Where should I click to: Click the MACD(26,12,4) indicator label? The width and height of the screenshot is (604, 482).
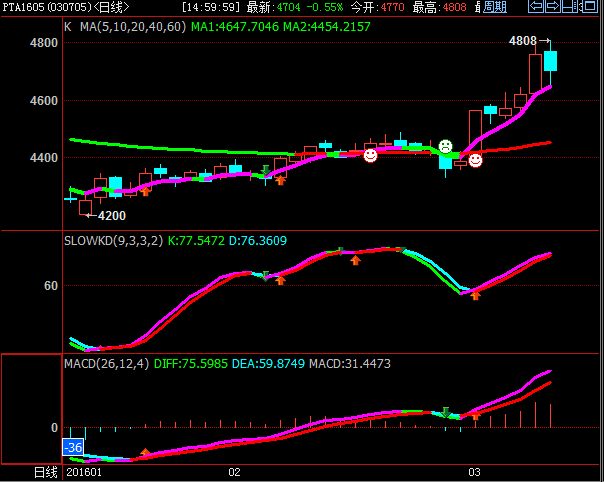(107, 364)
